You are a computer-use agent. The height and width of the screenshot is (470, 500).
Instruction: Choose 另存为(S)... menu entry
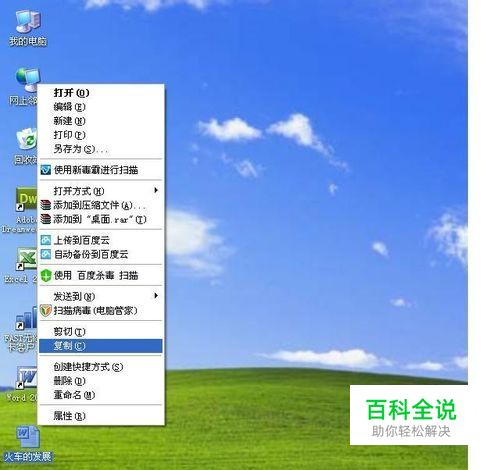click(101, 149)
